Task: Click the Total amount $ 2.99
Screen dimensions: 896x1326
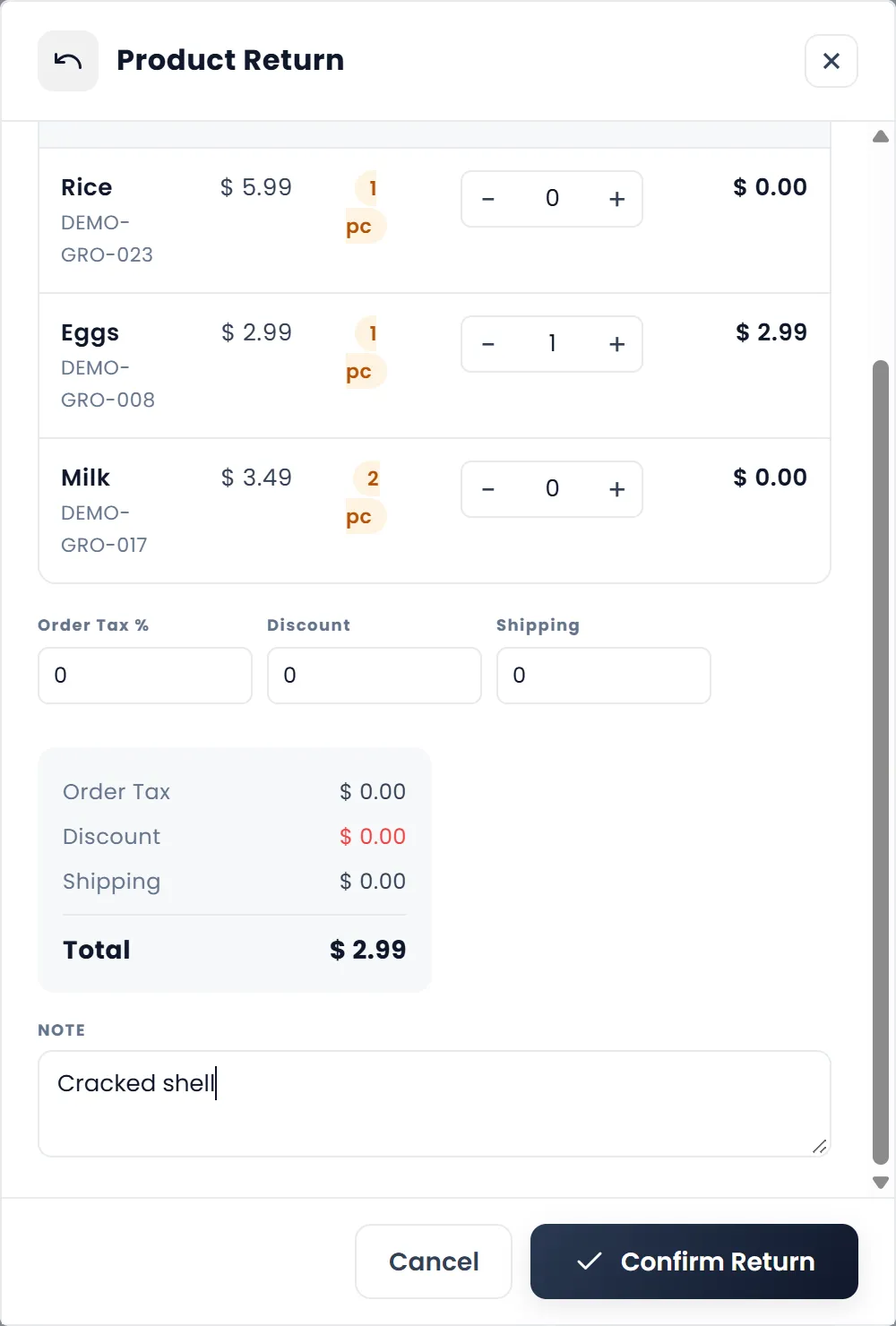Action: 368,950
